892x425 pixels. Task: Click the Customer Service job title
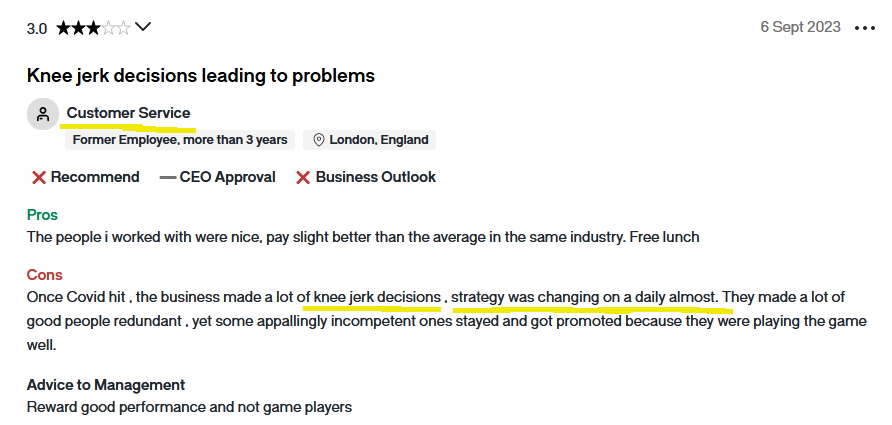click(128, 113)
